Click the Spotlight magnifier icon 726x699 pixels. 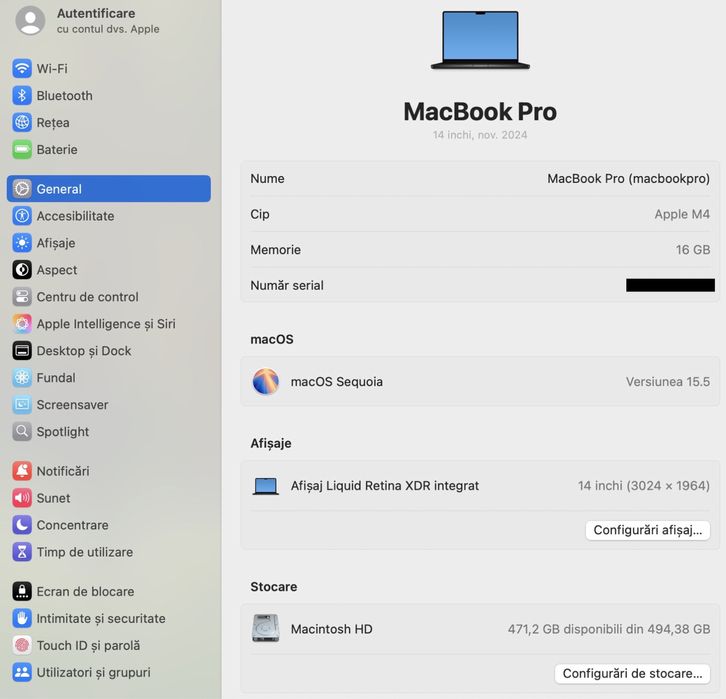(22, 431)
